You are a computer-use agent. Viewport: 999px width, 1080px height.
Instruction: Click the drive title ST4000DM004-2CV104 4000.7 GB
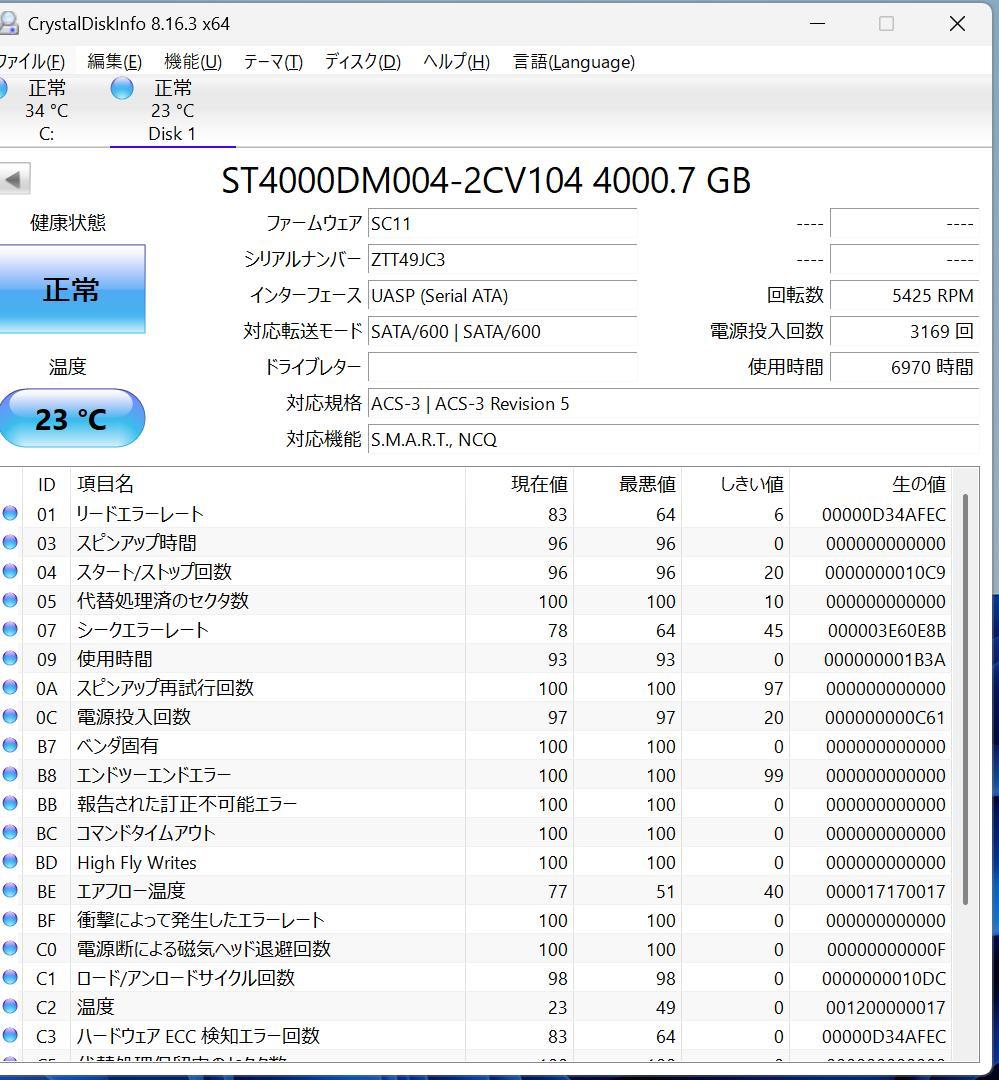486,180
